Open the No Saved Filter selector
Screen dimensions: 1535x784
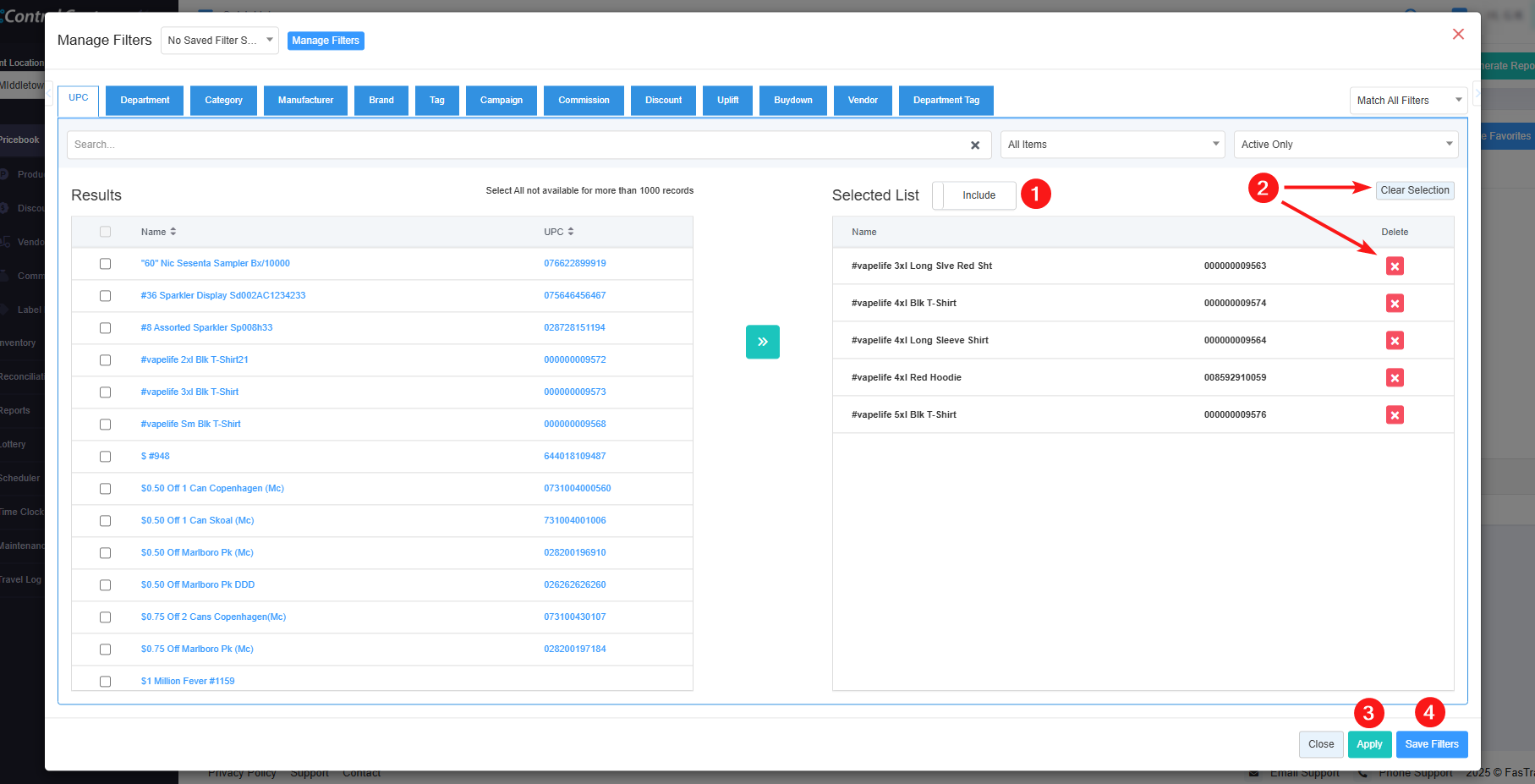pos(219,41)
